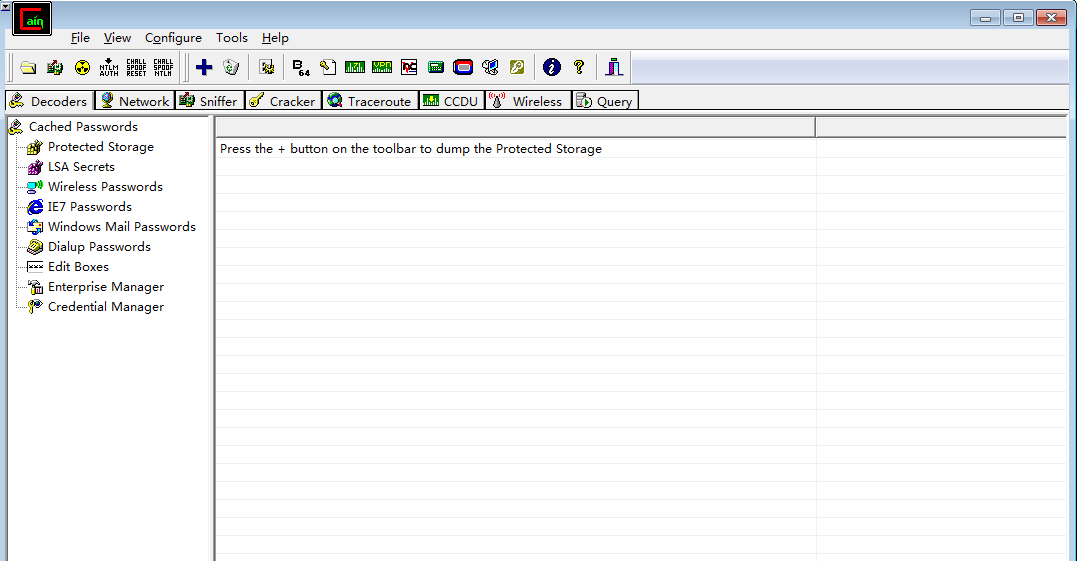Viewport: 1077px width, 561px height.
Task: Switch to the Decoders tab
Action: pos(49,101)
